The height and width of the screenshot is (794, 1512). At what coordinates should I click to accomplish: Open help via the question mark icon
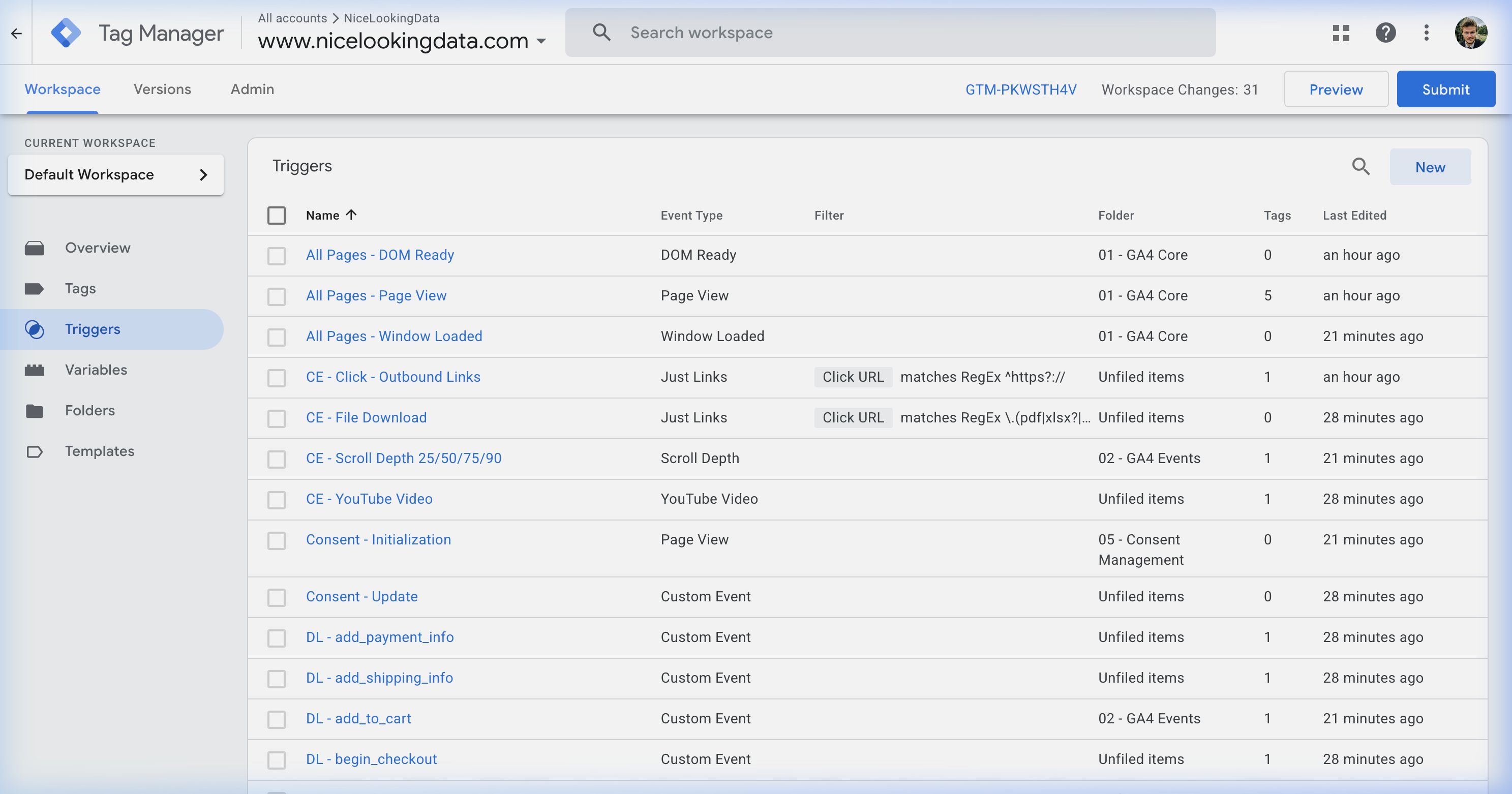(x=1386, y=34)
